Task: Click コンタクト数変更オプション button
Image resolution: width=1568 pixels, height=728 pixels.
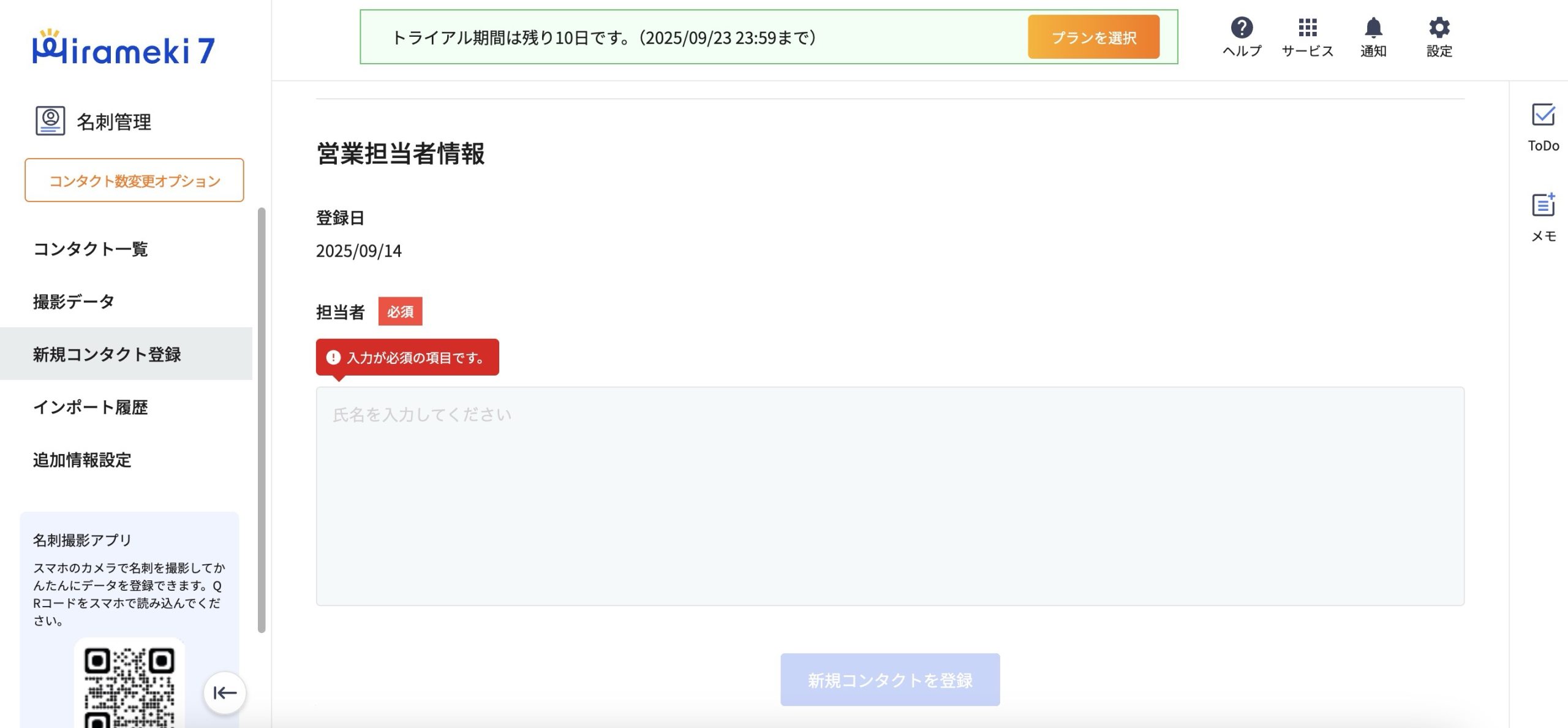Action: [134, 180]
